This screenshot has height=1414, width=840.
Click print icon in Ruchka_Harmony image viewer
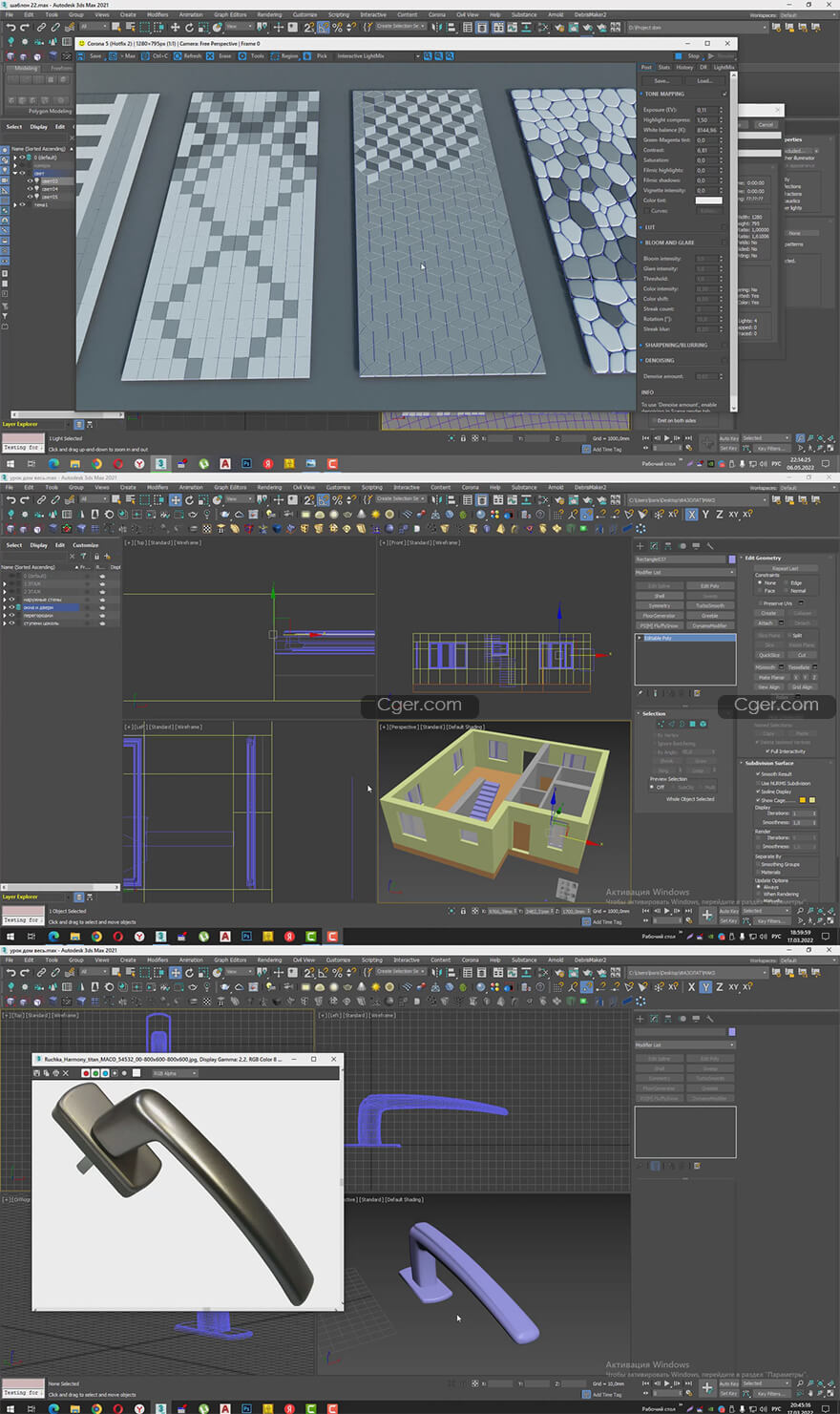[x=55, y=1073]
